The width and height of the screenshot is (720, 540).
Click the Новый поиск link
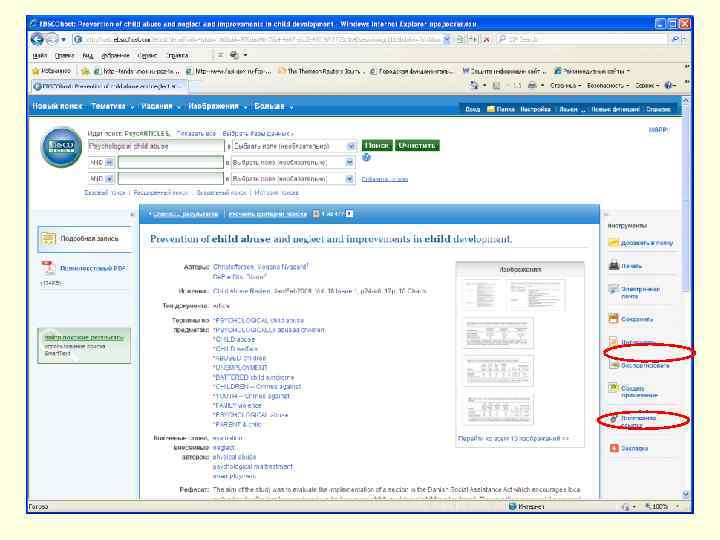(57, 106)
